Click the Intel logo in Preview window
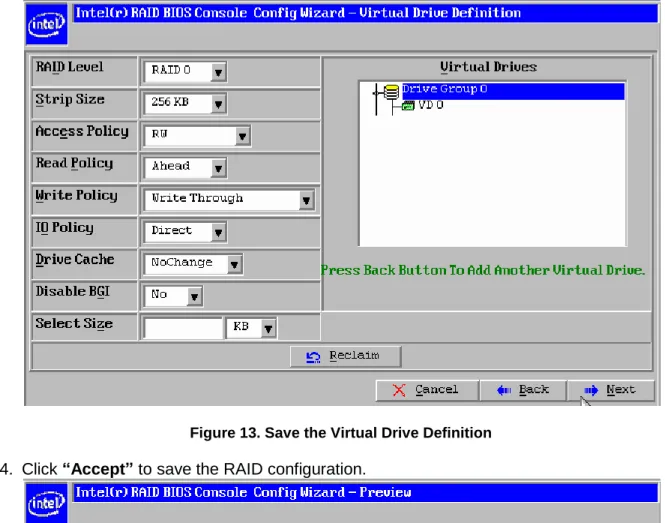This screenshot has width=665, height=523. click(46, 503)
